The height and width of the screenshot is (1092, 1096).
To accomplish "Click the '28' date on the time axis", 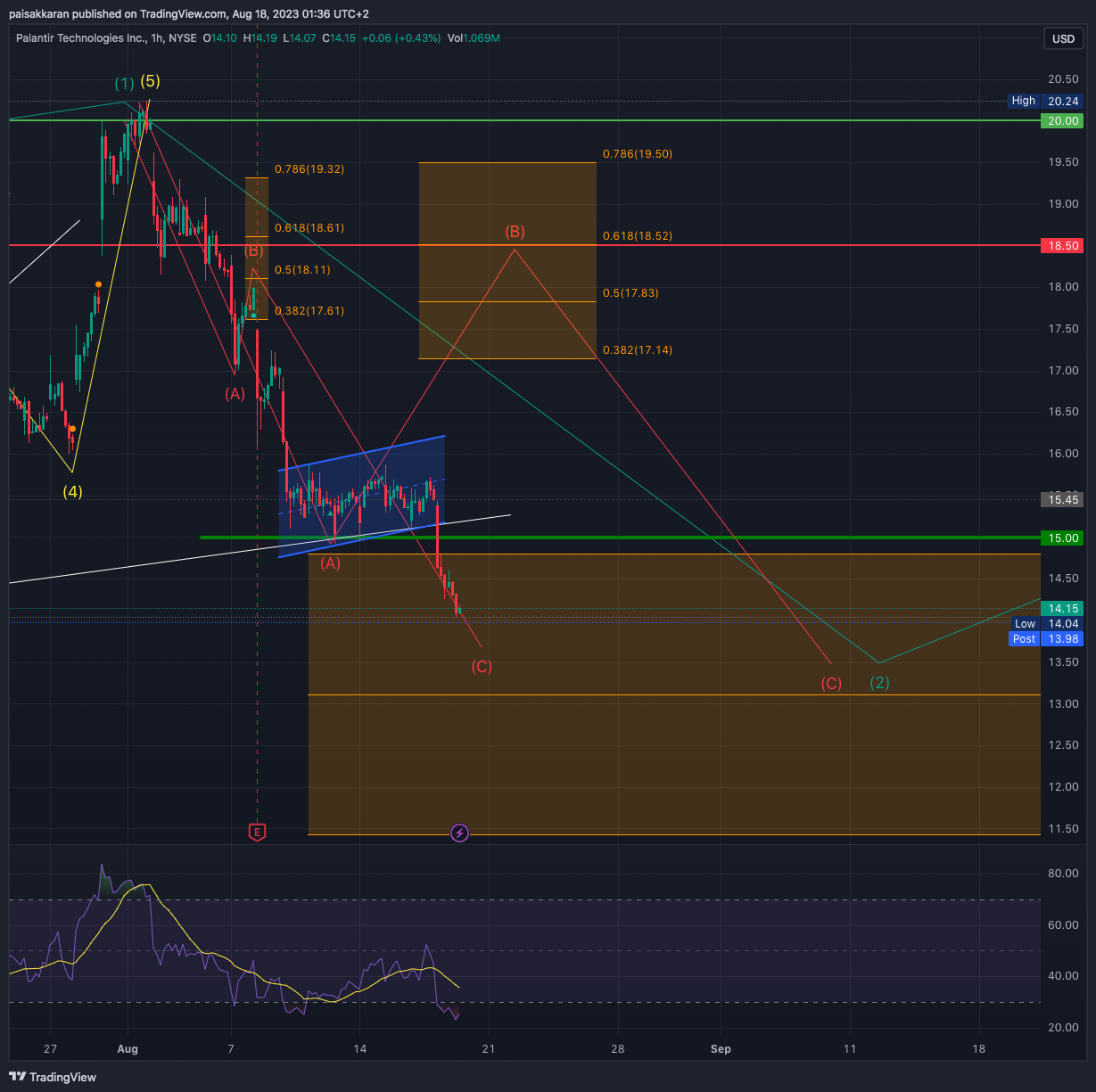I will coord(617,1049).
